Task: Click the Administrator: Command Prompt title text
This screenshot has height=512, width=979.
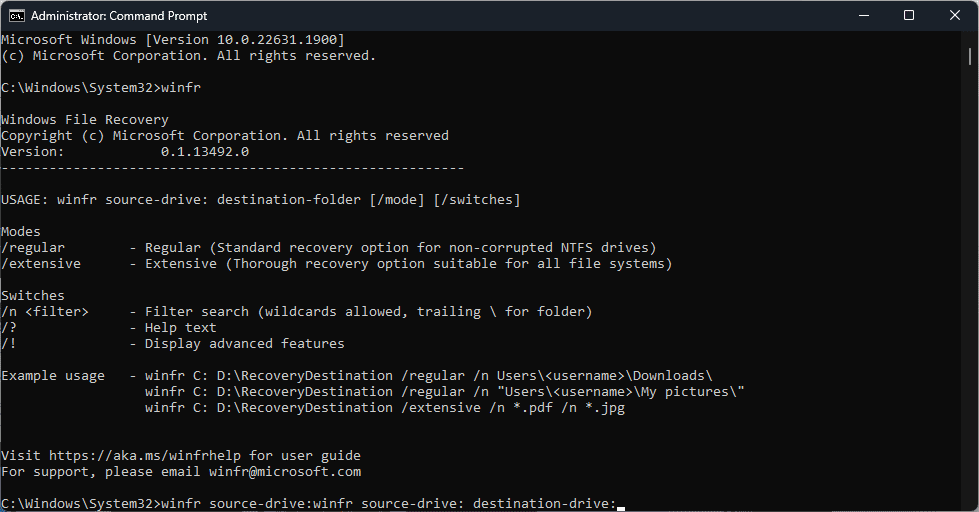Action: [119, 16]
